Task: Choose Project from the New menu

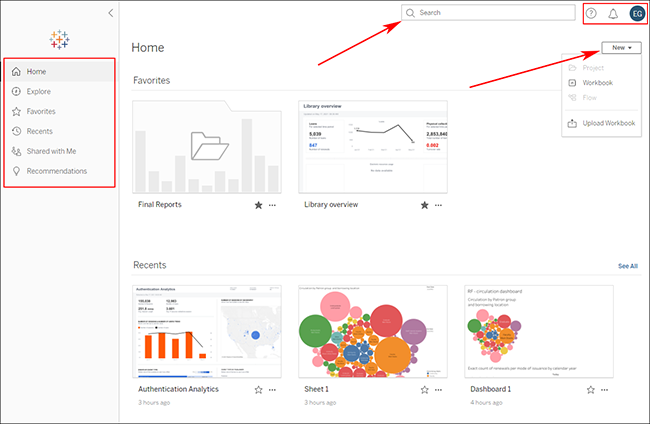Action: pos(601,68)
